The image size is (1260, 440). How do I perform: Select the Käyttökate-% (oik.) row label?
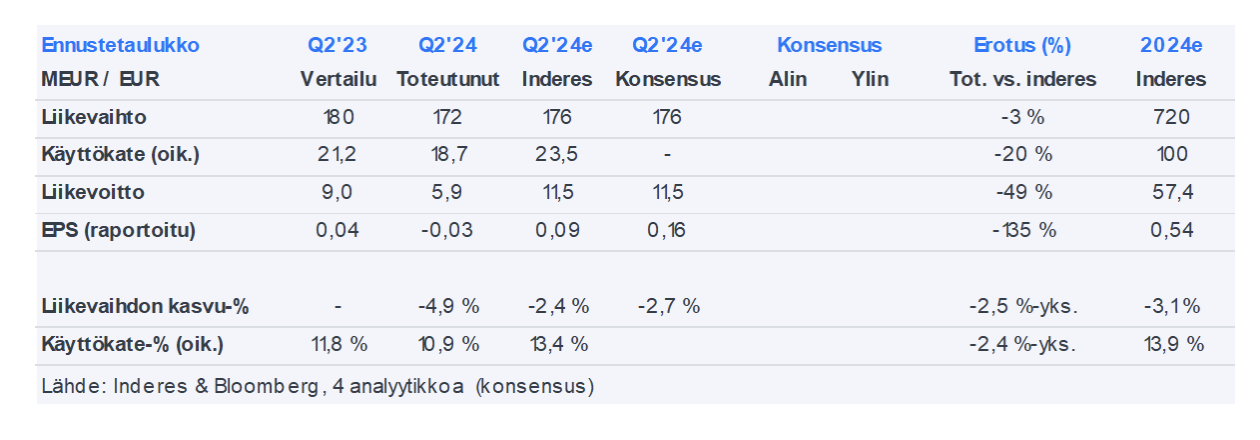pos(132,344)
